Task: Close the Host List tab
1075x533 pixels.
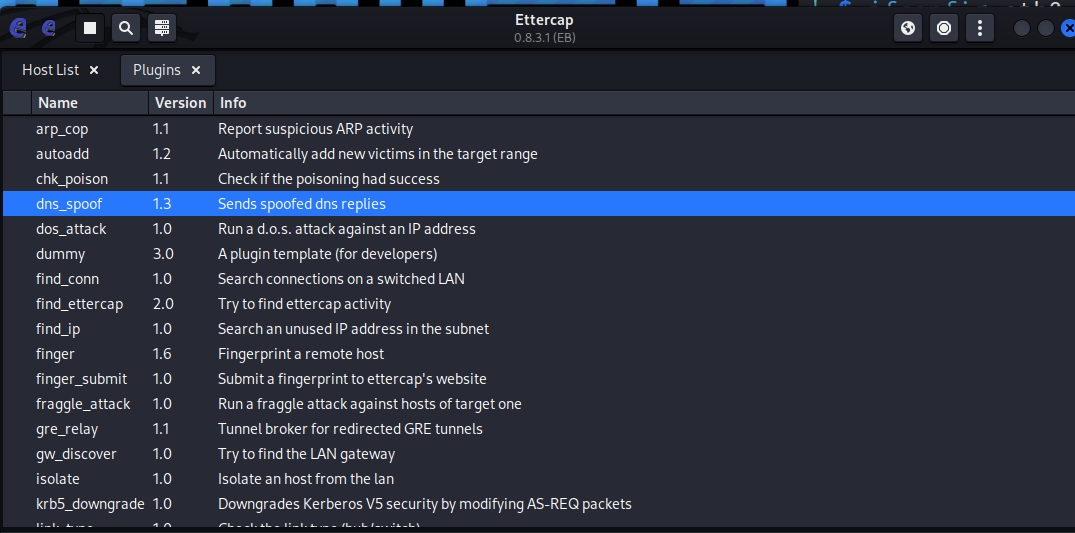Action: click(94, 70)
